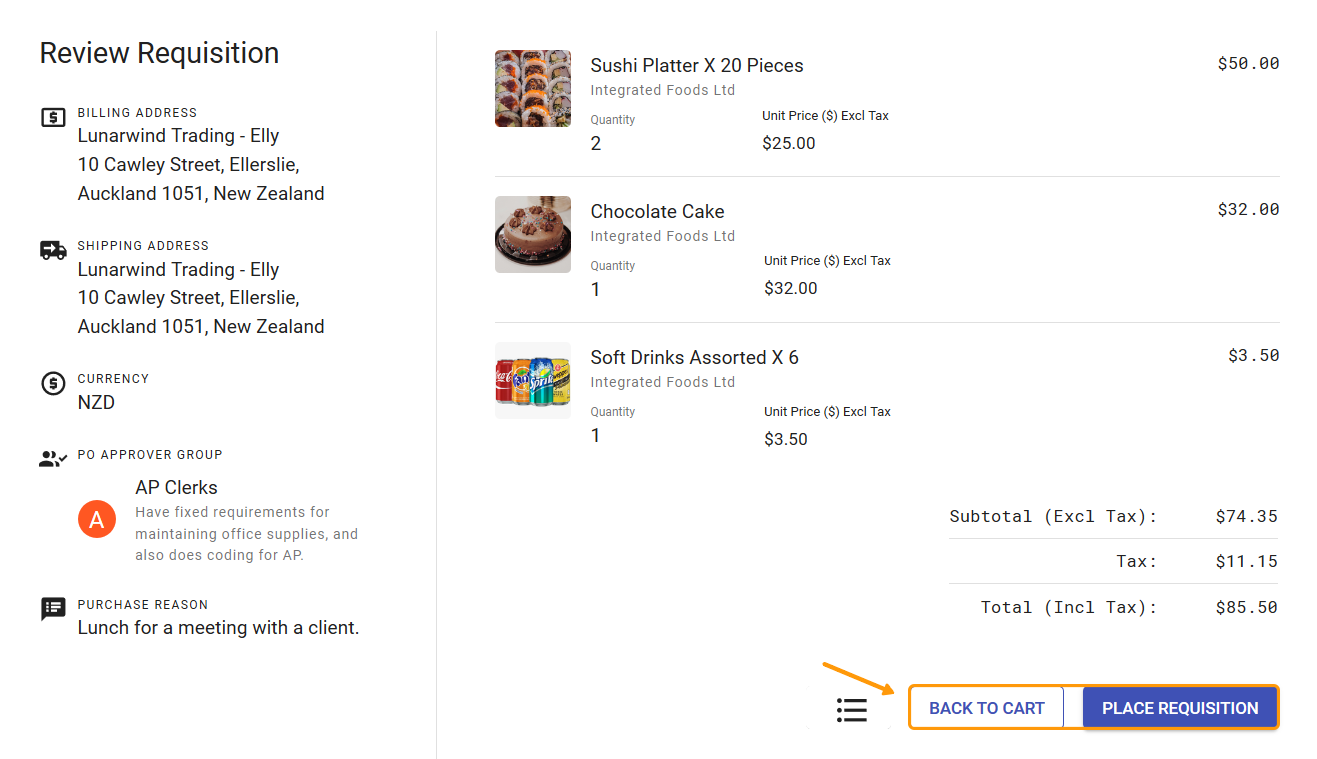Go back using Back to Cart button
This screenshot has height=759, width=1317.
tap(986, 708)
